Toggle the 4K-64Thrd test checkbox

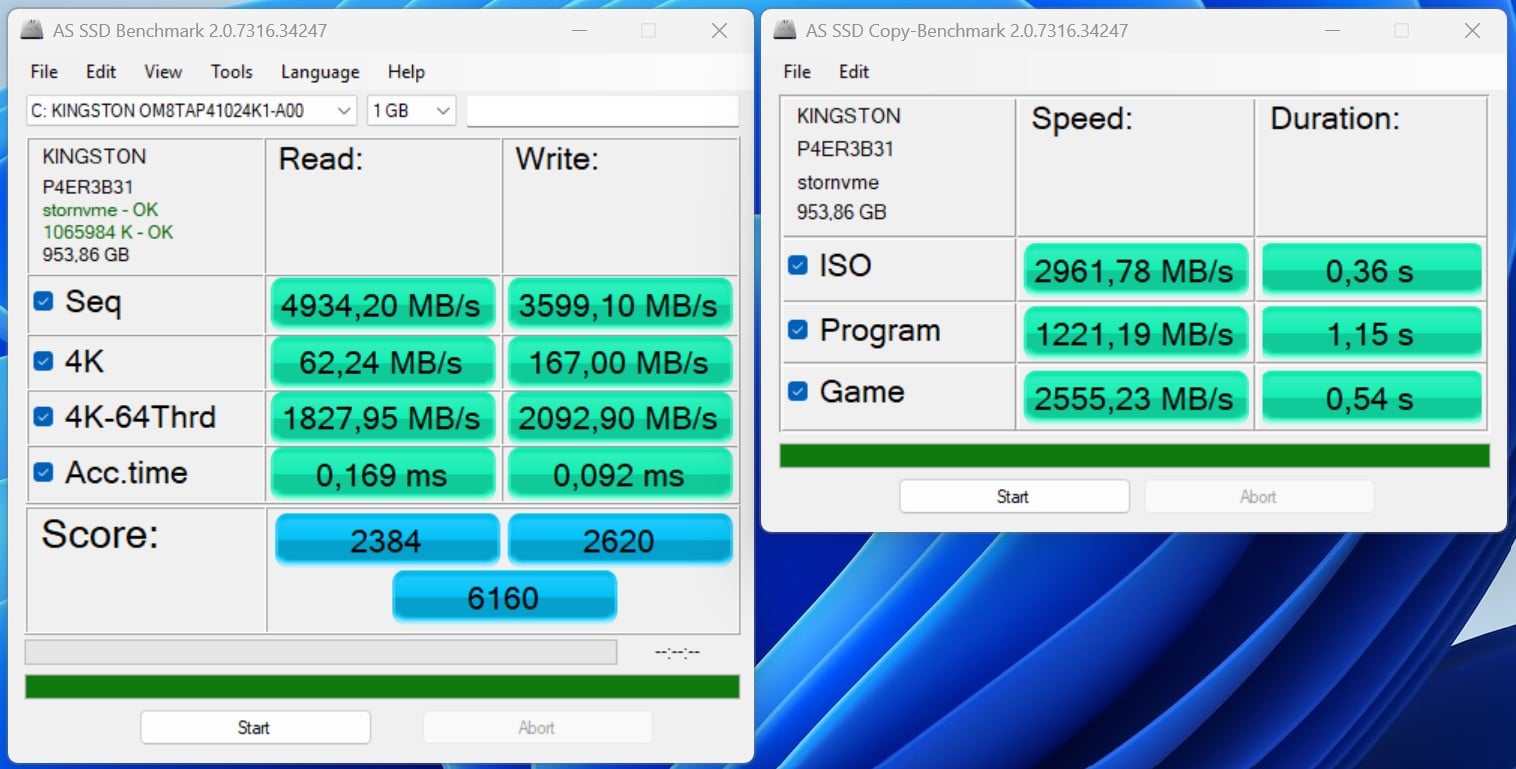coord(43,416)
